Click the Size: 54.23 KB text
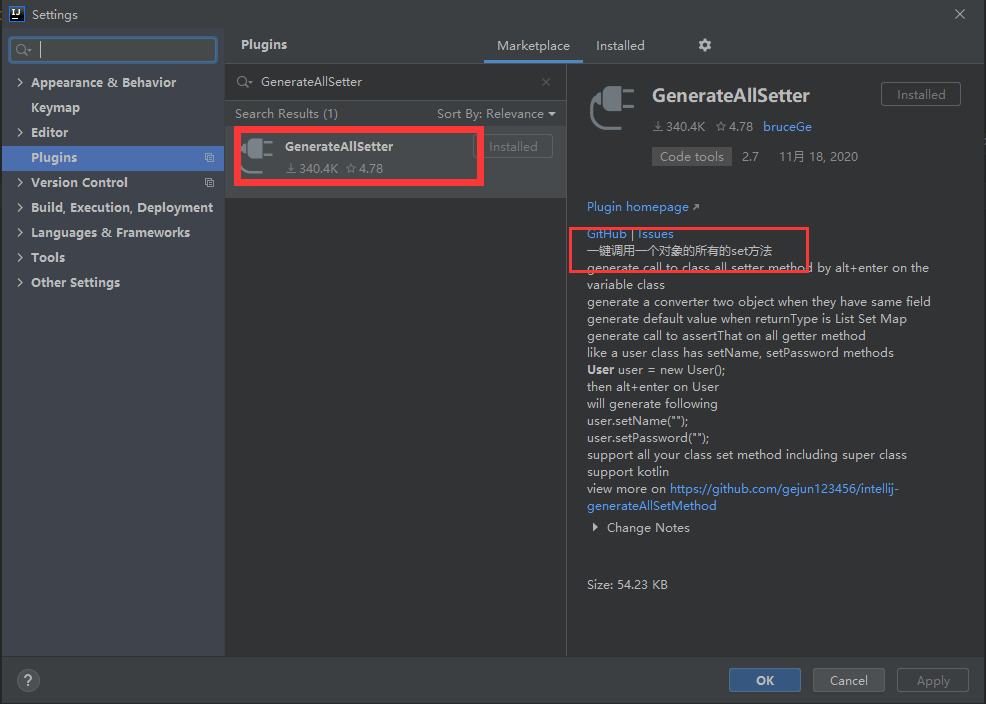Image resolution: width=986 pixels, height=704 pixels. pos(627,585)
